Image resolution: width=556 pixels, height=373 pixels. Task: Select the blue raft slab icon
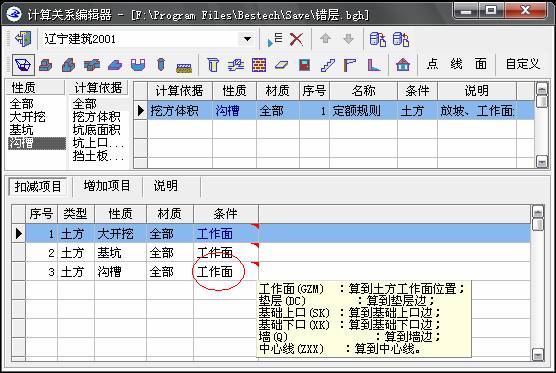pyautogui.click(x=115, y=65)
